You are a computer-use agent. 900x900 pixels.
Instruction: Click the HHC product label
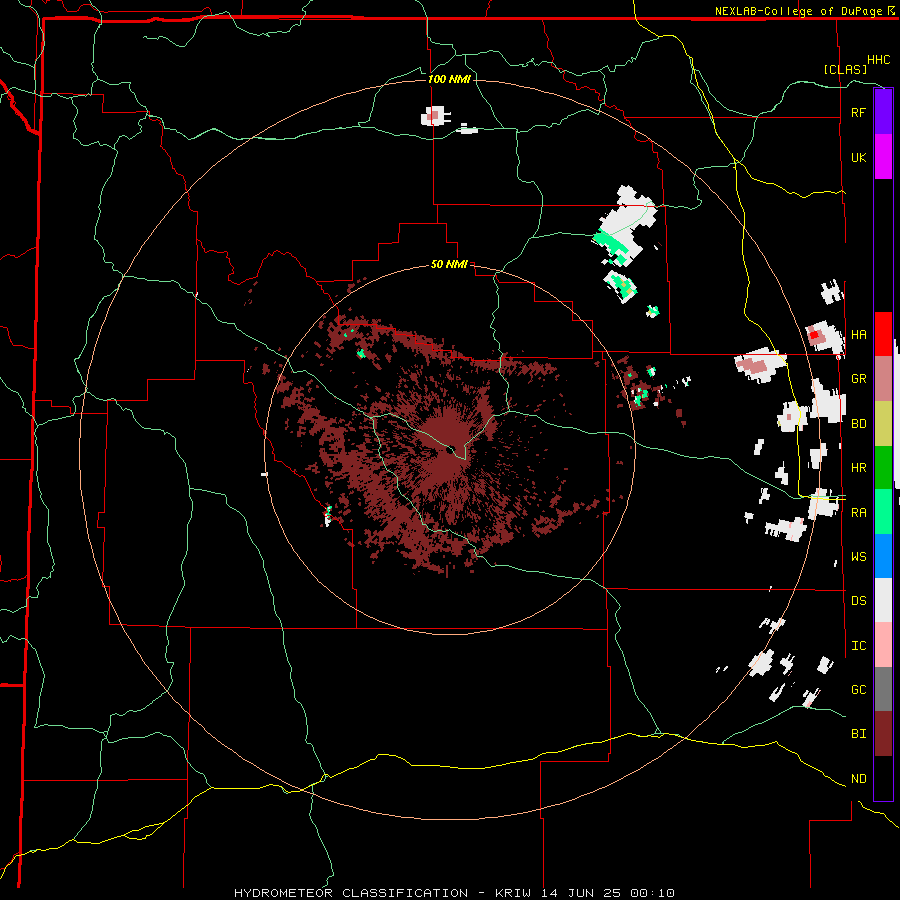pos(878,60)
